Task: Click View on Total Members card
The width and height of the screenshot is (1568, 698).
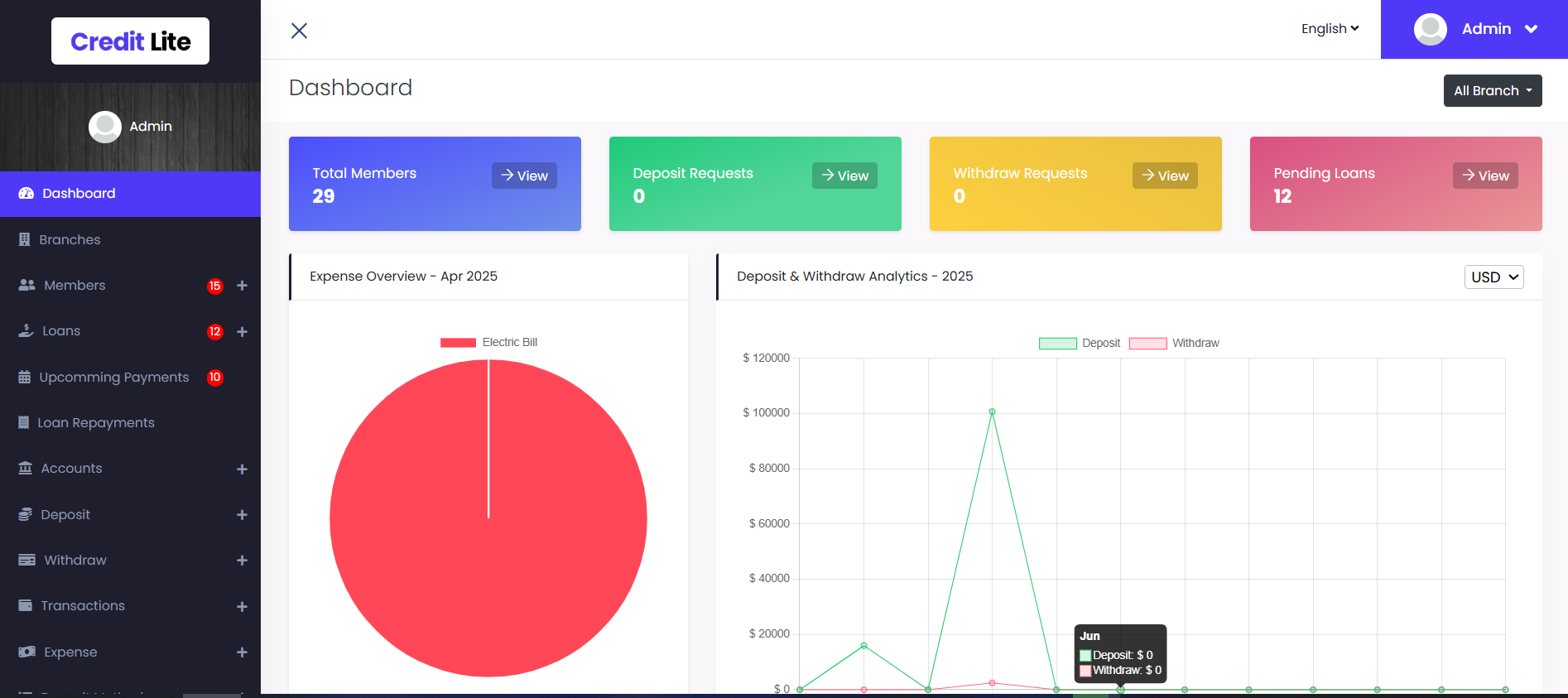Action: 524,176
